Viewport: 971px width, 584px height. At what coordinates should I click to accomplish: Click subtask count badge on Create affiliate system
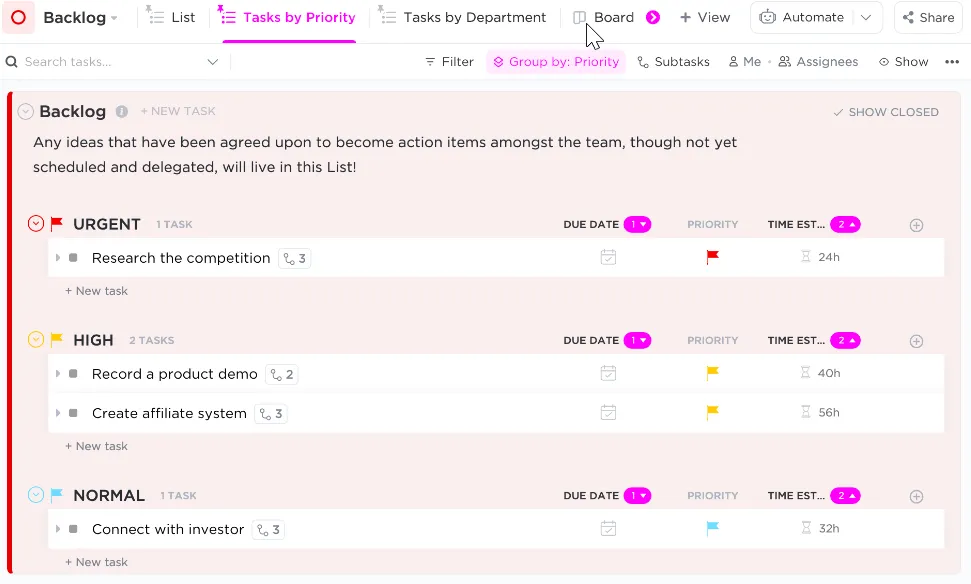(x=271, y=414)
